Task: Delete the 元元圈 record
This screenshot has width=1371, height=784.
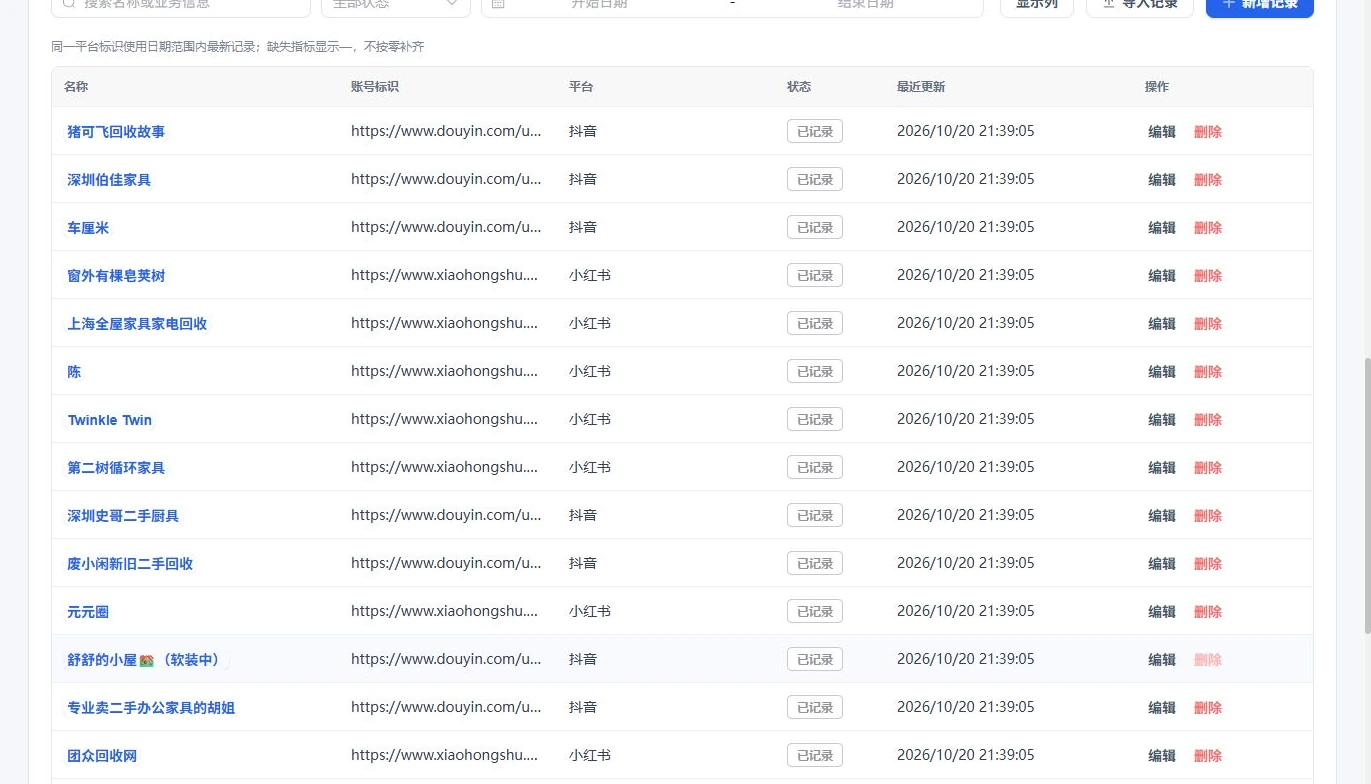Action: [1208, 612]
